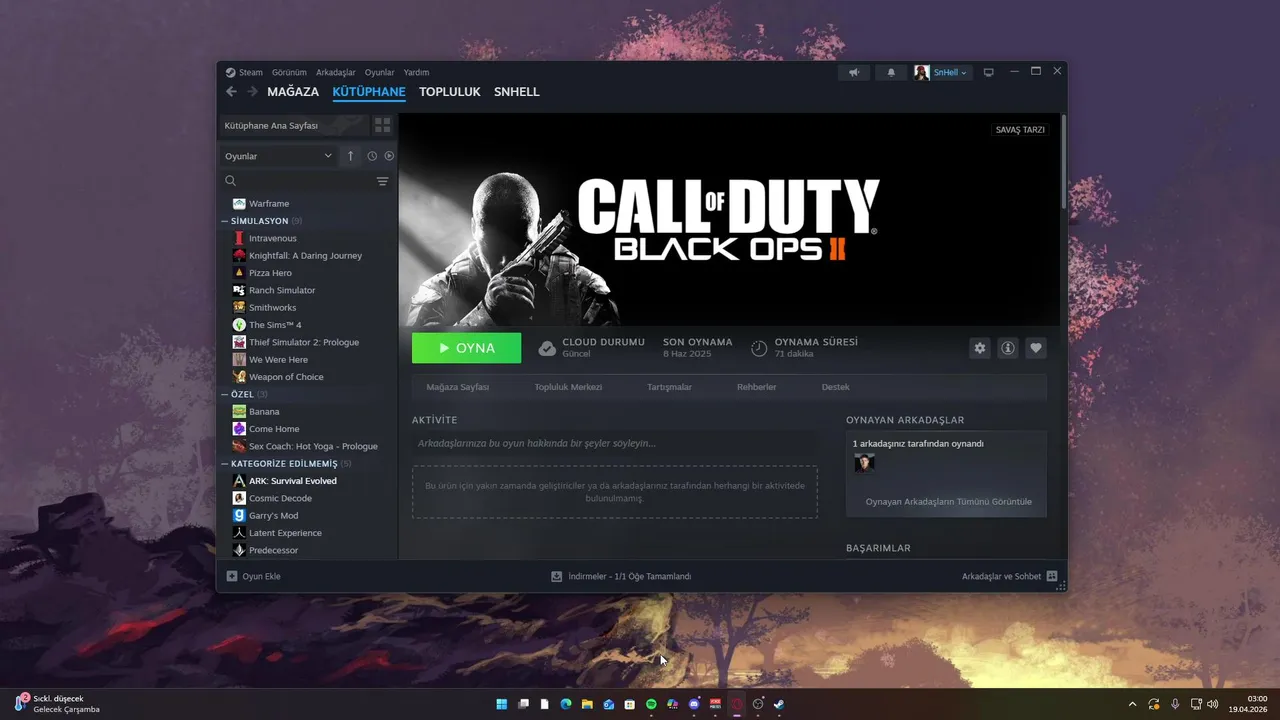Open the Oyunlar filter dropdown
1280x720 pixels.
pyautogui.click(x=279, y=156)
